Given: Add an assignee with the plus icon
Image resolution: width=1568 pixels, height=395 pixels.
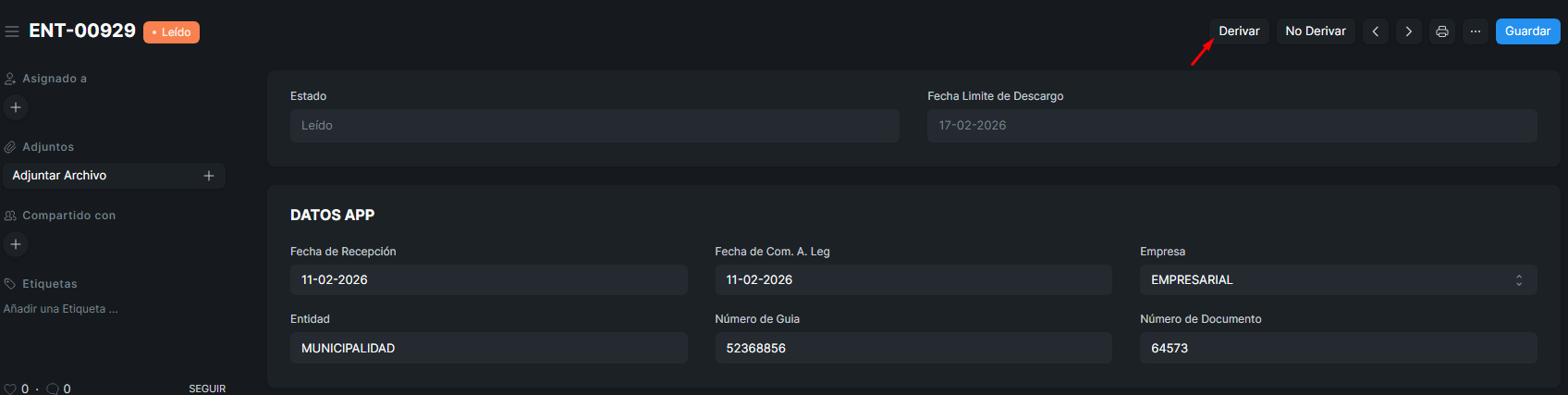Looking at the screenshot, I should (16, 107).
